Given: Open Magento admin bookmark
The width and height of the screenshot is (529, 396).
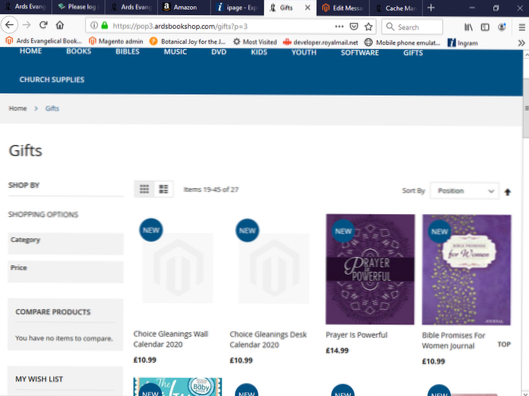Looking at the screenshot, I should pos(116,41).
